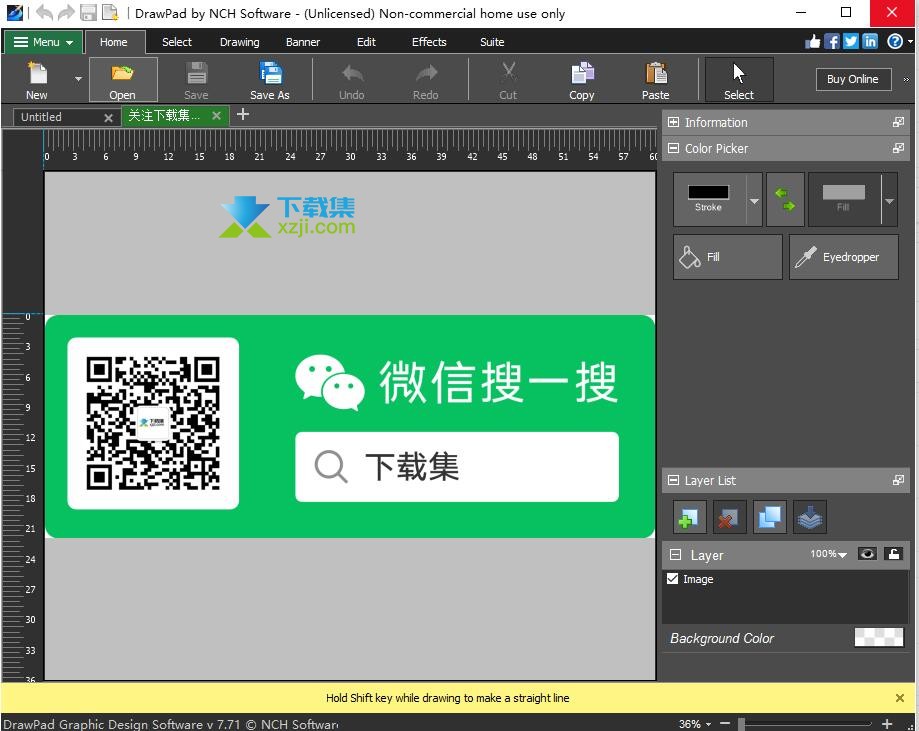Click the add new layer icon

(690, 517)
